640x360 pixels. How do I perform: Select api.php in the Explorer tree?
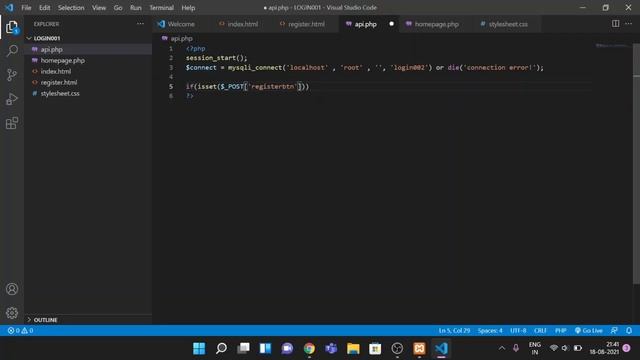click(x=89, y=49)
